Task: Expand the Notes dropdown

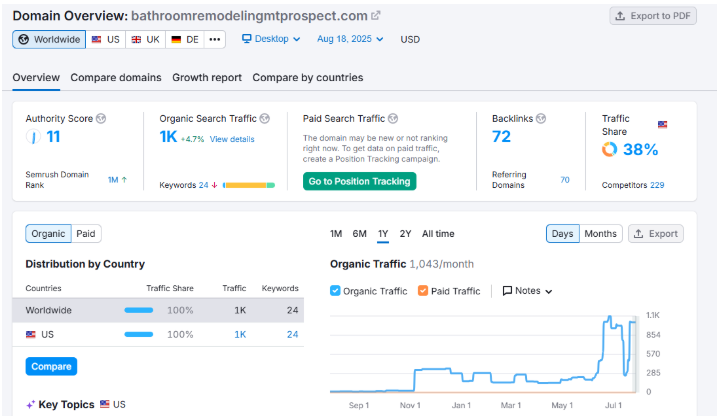Action: coord(527,291)
